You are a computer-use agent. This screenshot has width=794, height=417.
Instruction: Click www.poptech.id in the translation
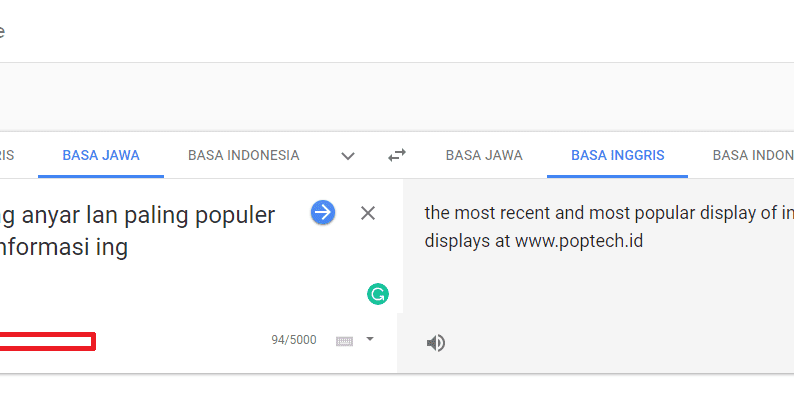click(x=579, y=241)
